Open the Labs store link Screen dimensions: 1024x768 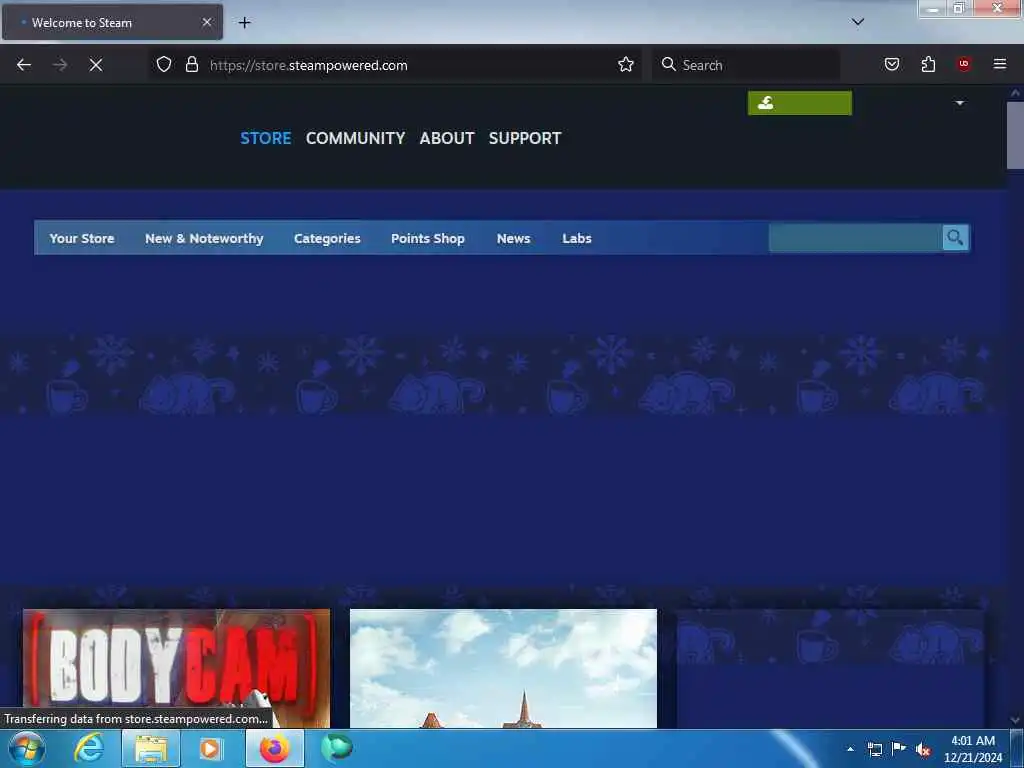(577, 238)
